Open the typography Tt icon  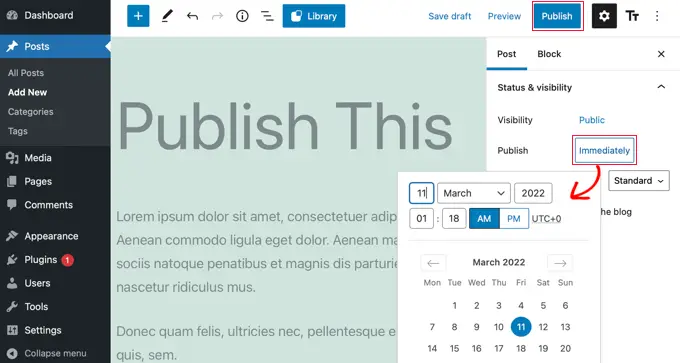[632, 16]
